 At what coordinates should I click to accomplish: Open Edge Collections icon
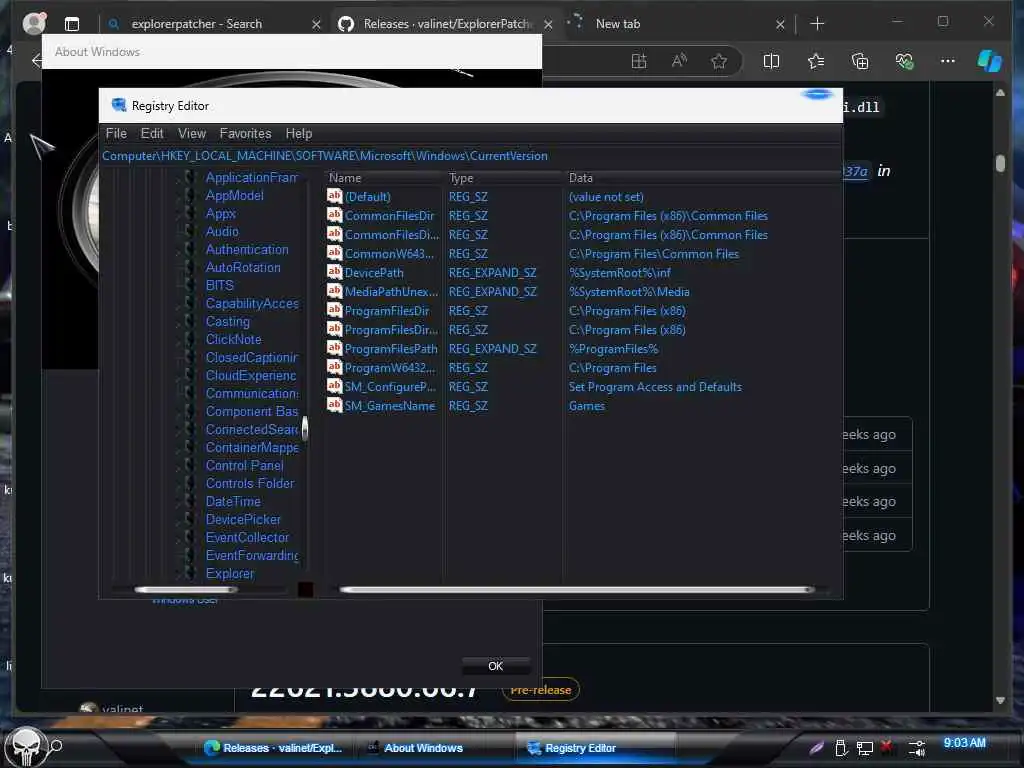coord(860,61)
